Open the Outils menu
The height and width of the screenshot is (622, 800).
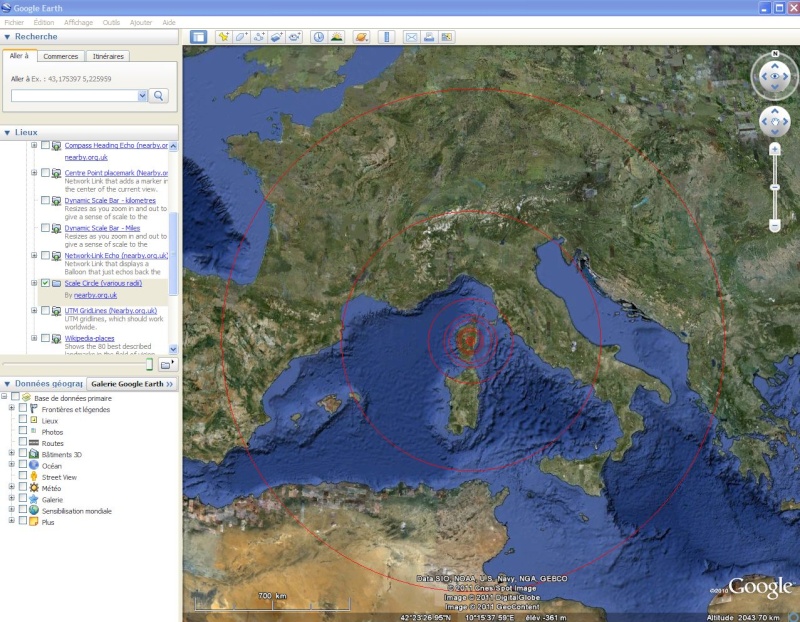pos(111,22)
